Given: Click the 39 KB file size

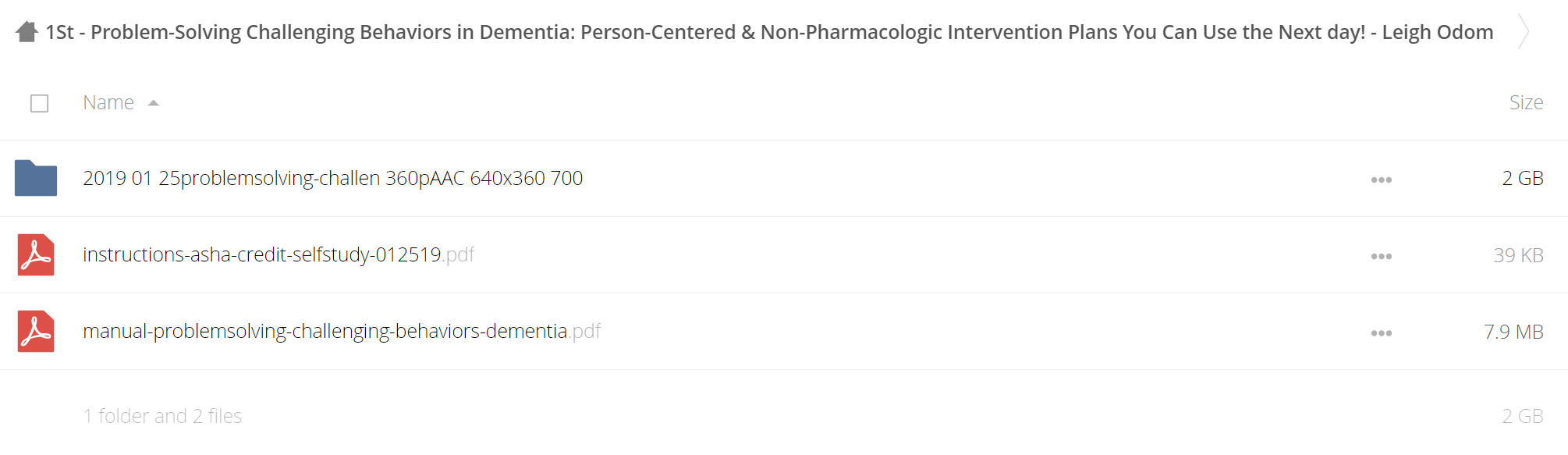Looking at the screenshot, I should pos(1518,255).
